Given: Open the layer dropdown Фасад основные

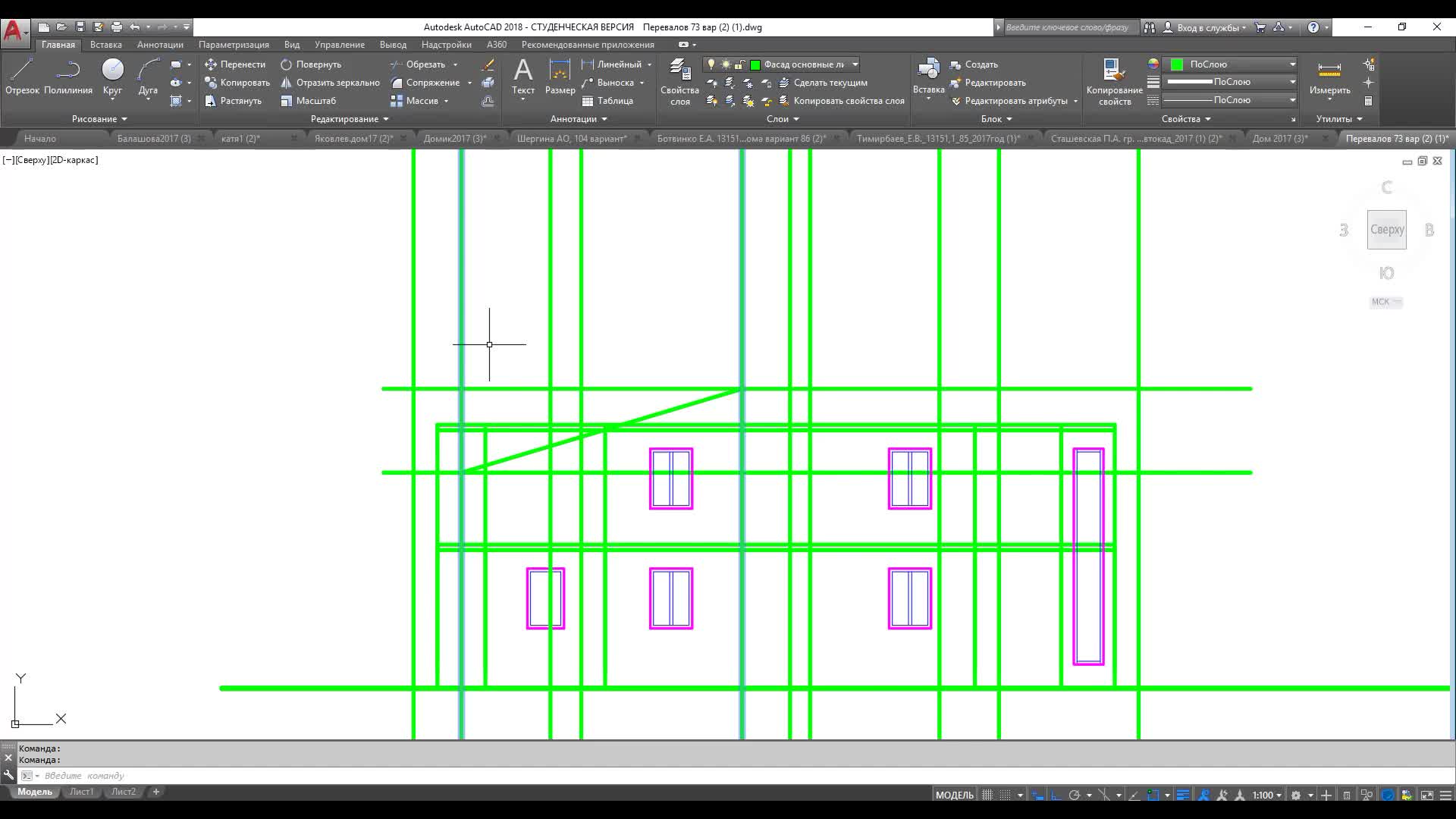Looking at the screenshot, I should 855,64.
